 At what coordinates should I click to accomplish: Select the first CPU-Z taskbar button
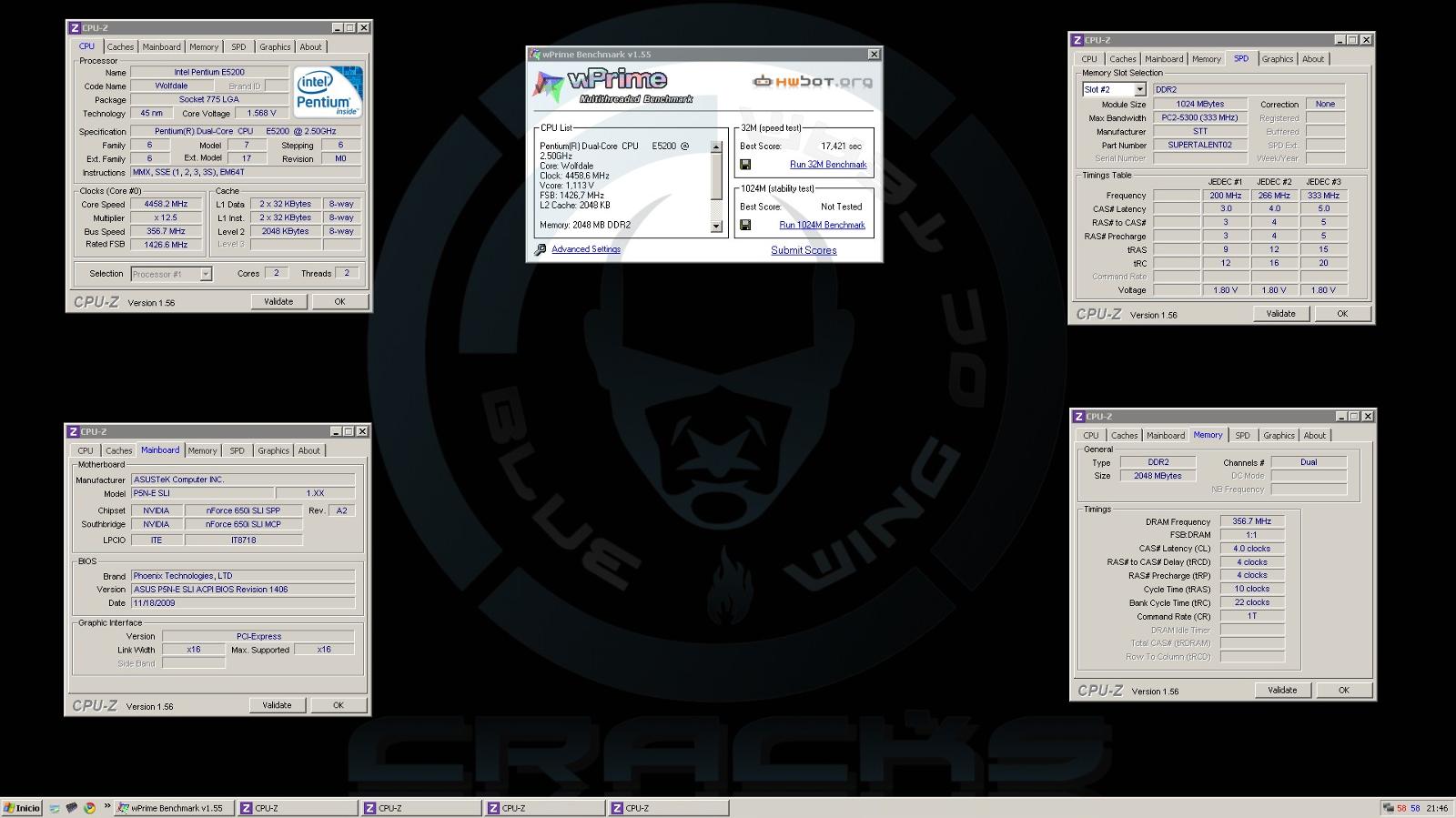tap(298, 808)
